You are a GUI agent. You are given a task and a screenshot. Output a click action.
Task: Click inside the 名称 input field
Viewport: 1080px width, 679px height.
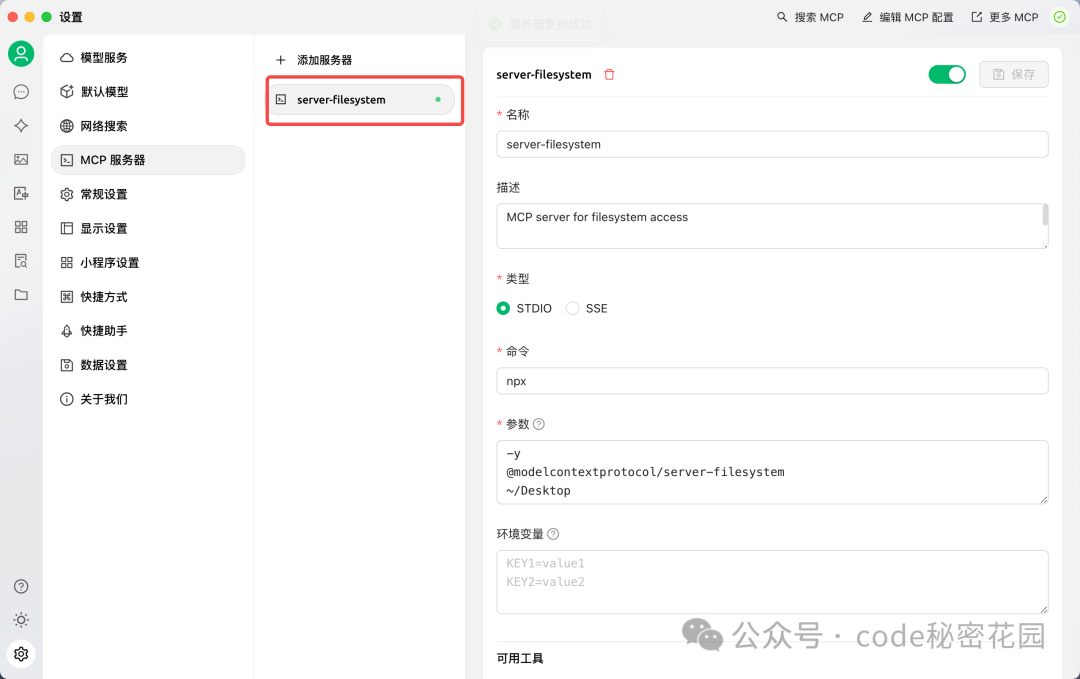pyautogui.click(x=772, y=144)
